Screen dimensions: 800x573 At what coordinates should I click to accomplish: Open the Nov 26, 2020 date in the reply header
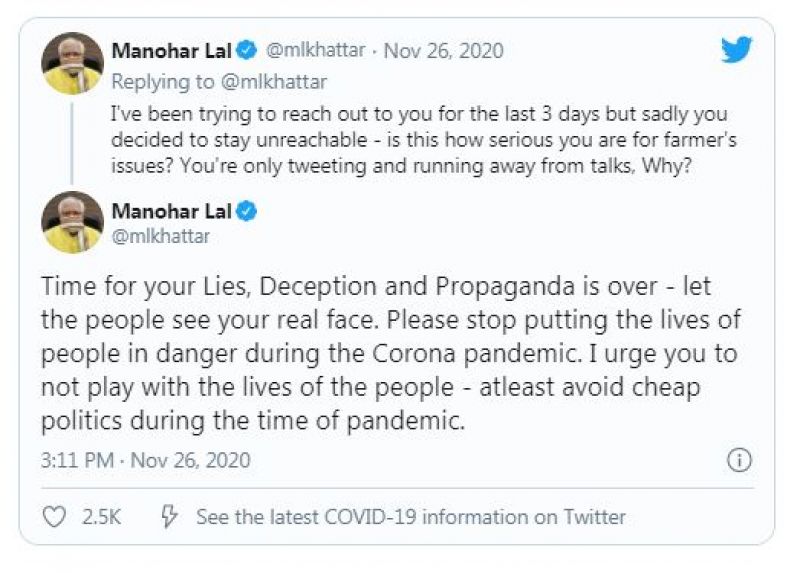443,51
